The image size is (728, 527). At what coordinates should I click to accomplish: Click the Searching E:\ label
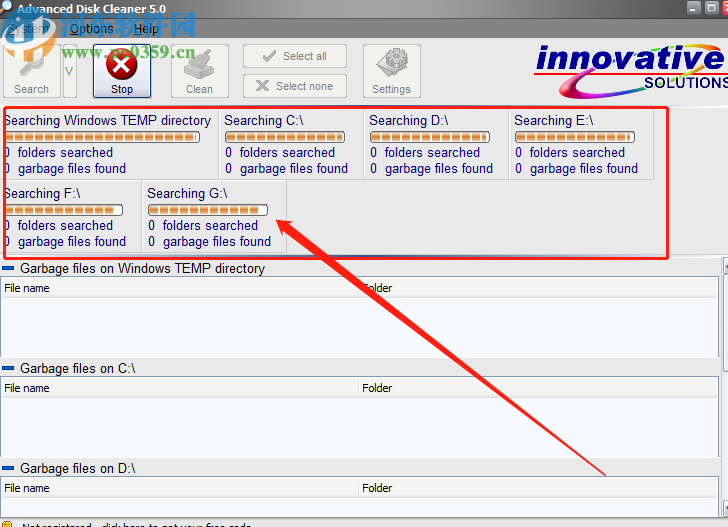pos(553,120)
